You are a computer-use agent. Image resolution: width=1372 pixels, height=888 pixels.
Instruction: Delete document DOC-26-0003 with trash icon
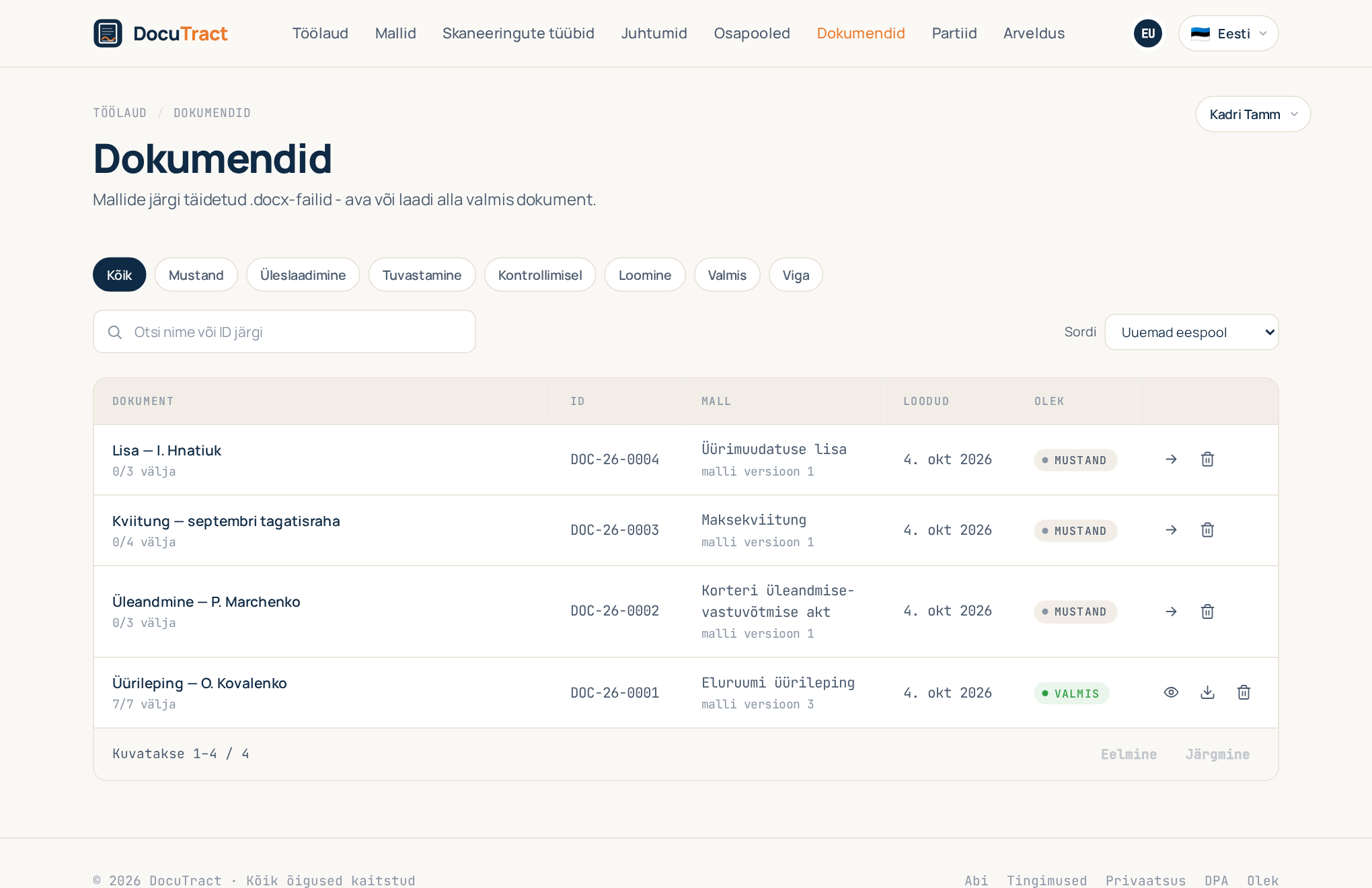[x=1207, y=530]
